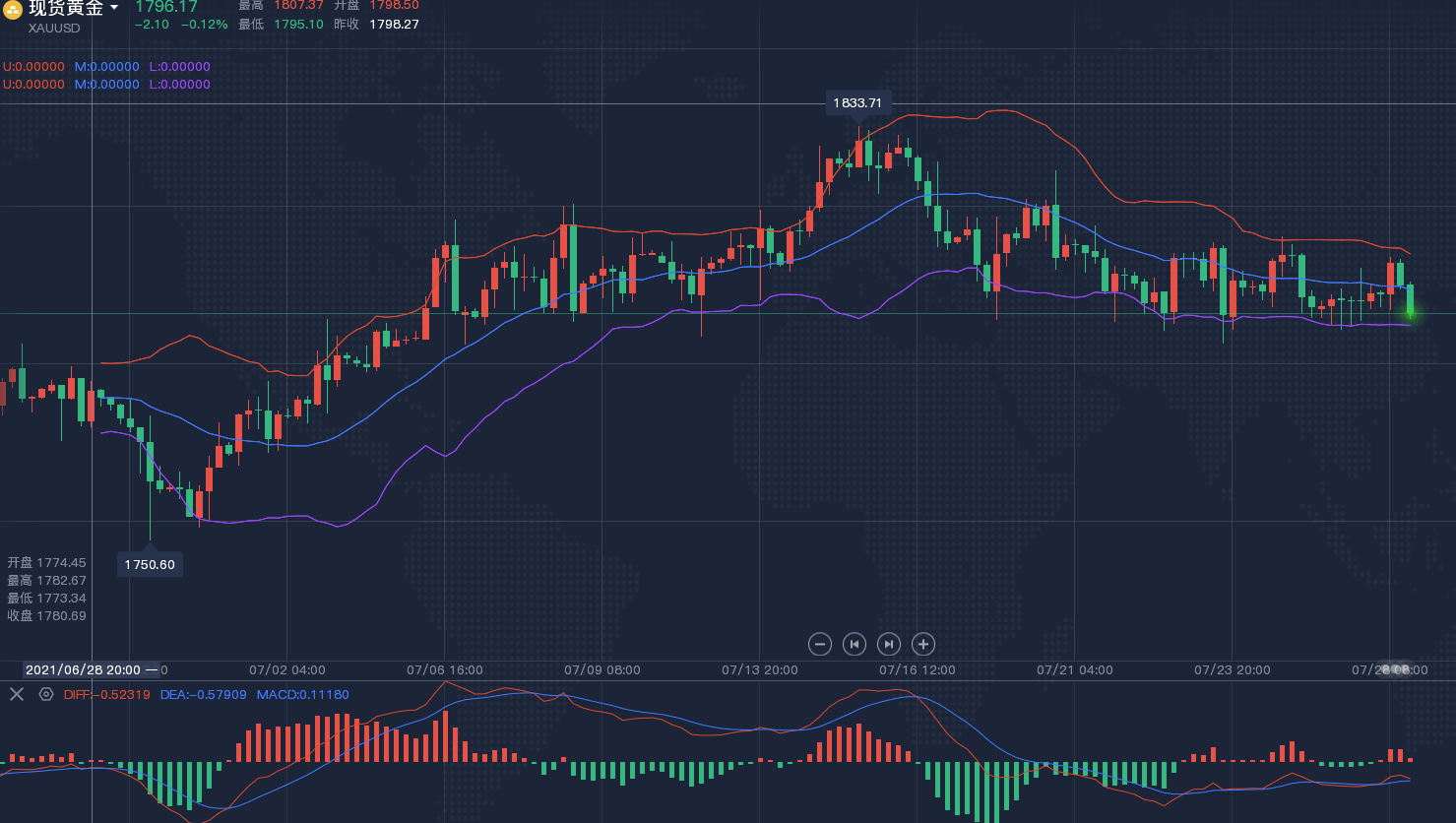Open MACD indicator settings hexagon icon
This screenshot has width=1456, height=823.
[x=46, y=694]
